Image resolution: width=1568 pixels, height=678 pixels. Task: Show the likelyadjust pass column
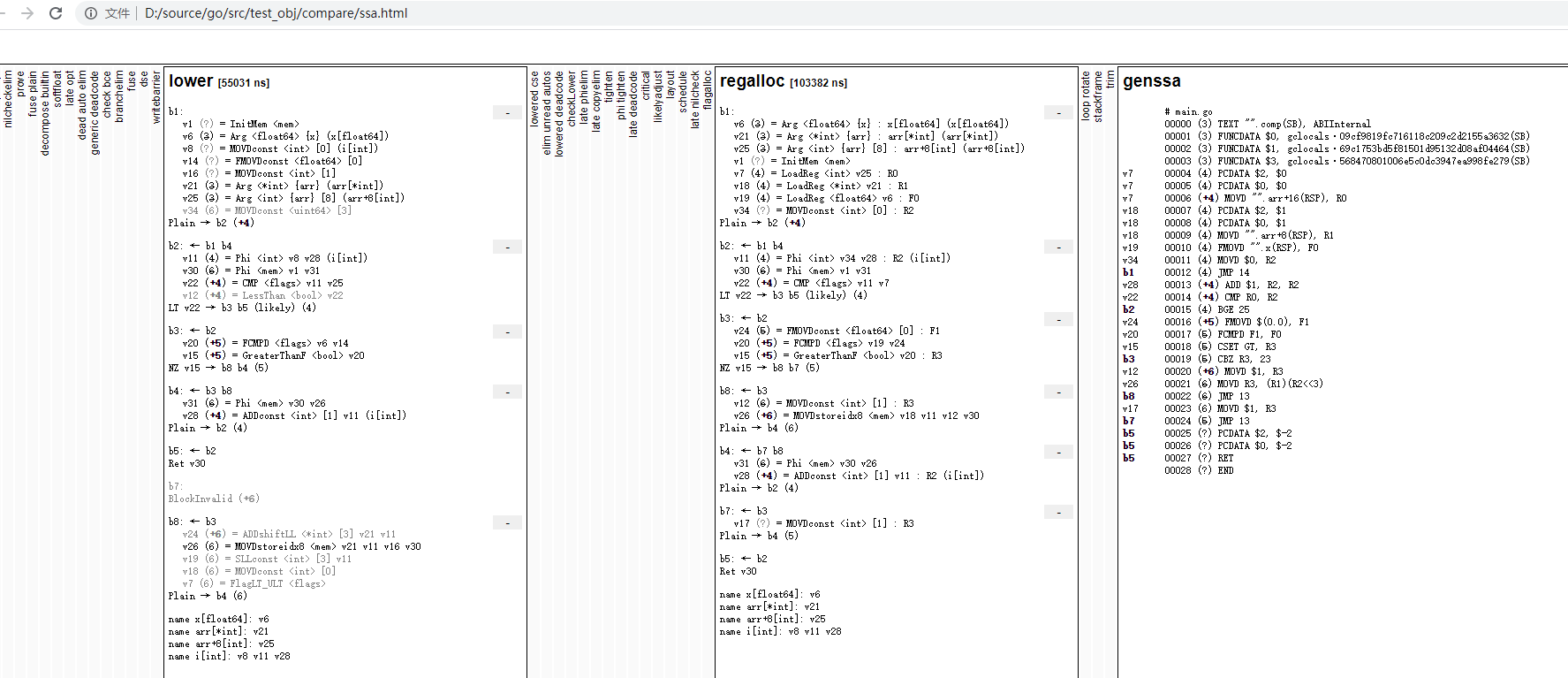pyautogui.click(x=658, y=96)
